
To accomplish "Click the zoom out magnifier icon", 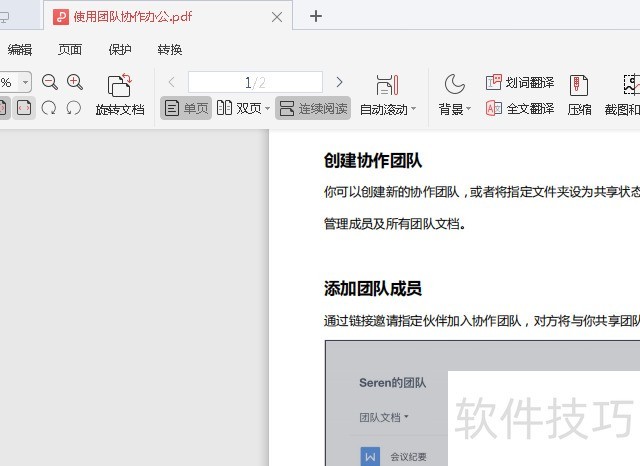I will [x=50, y=82].
